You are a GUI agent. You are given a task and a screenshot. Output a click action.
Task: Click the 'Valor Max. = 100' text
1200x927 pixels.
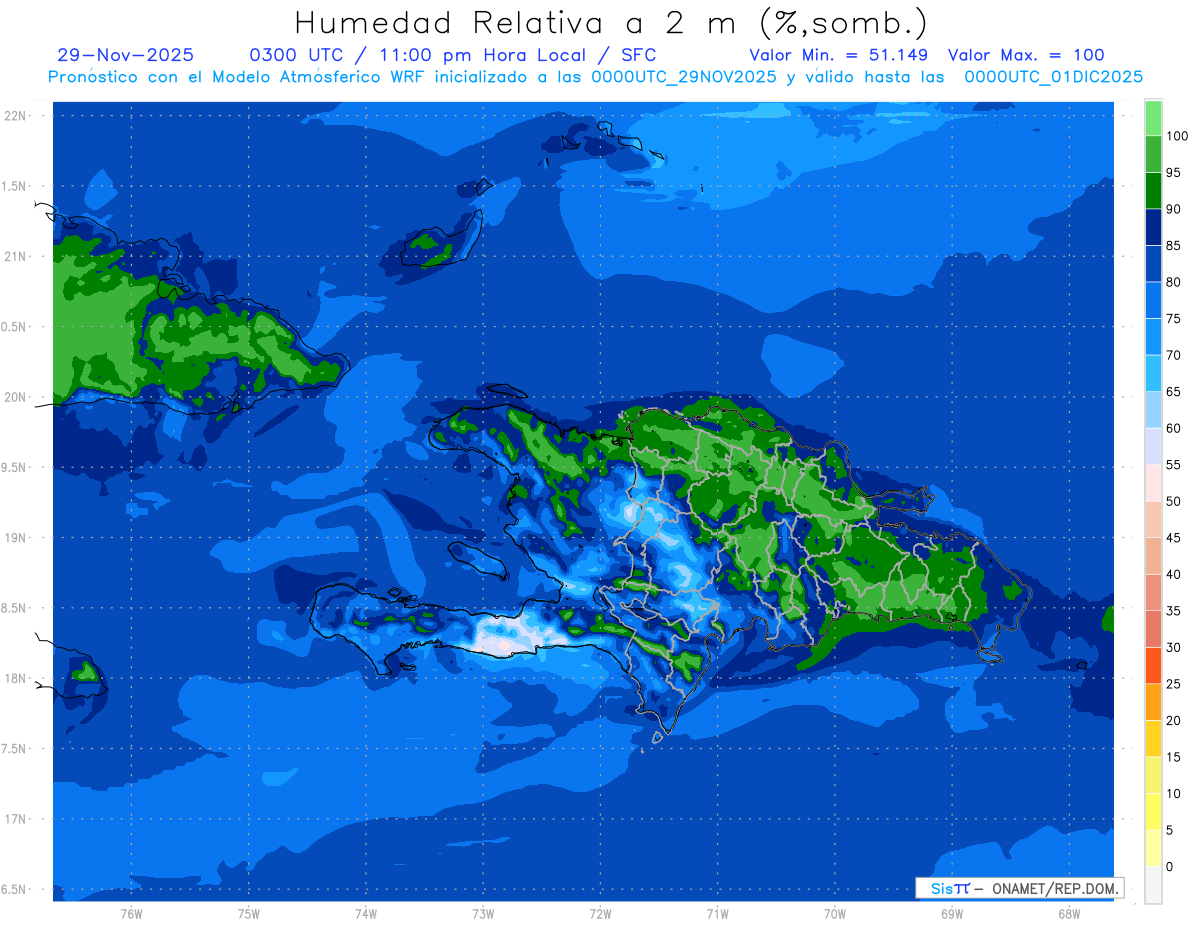pyautogui.click(x=1026, y=55)
